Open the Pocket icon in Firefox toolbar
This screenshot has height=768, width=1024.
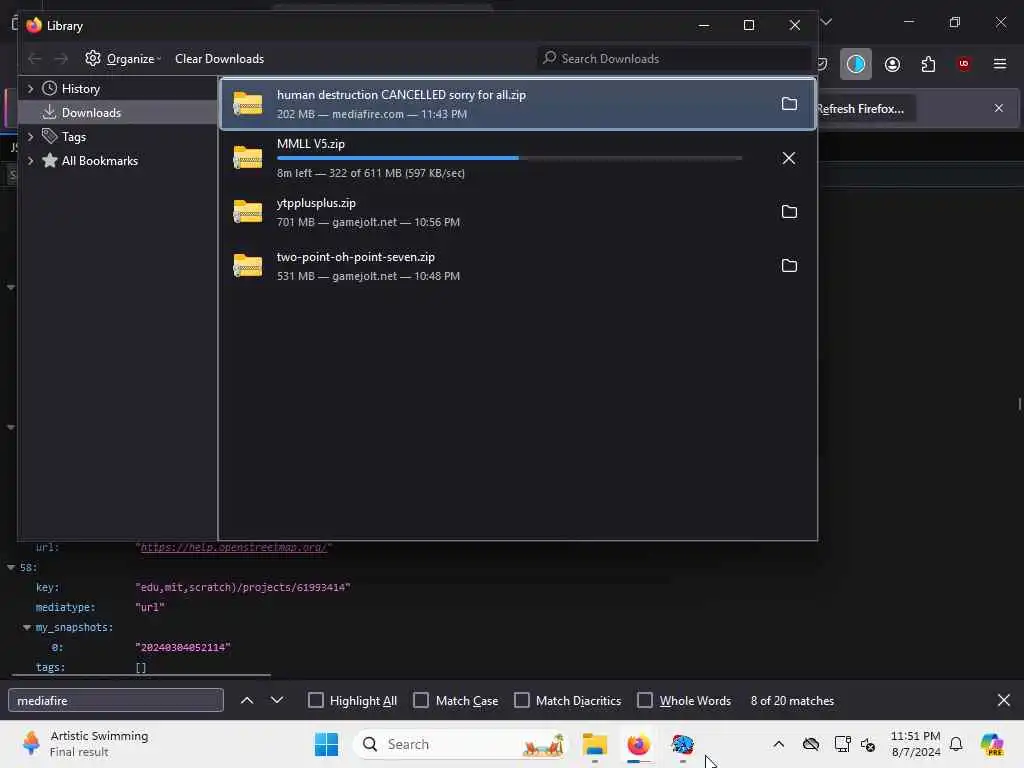(x=824, y=64)
